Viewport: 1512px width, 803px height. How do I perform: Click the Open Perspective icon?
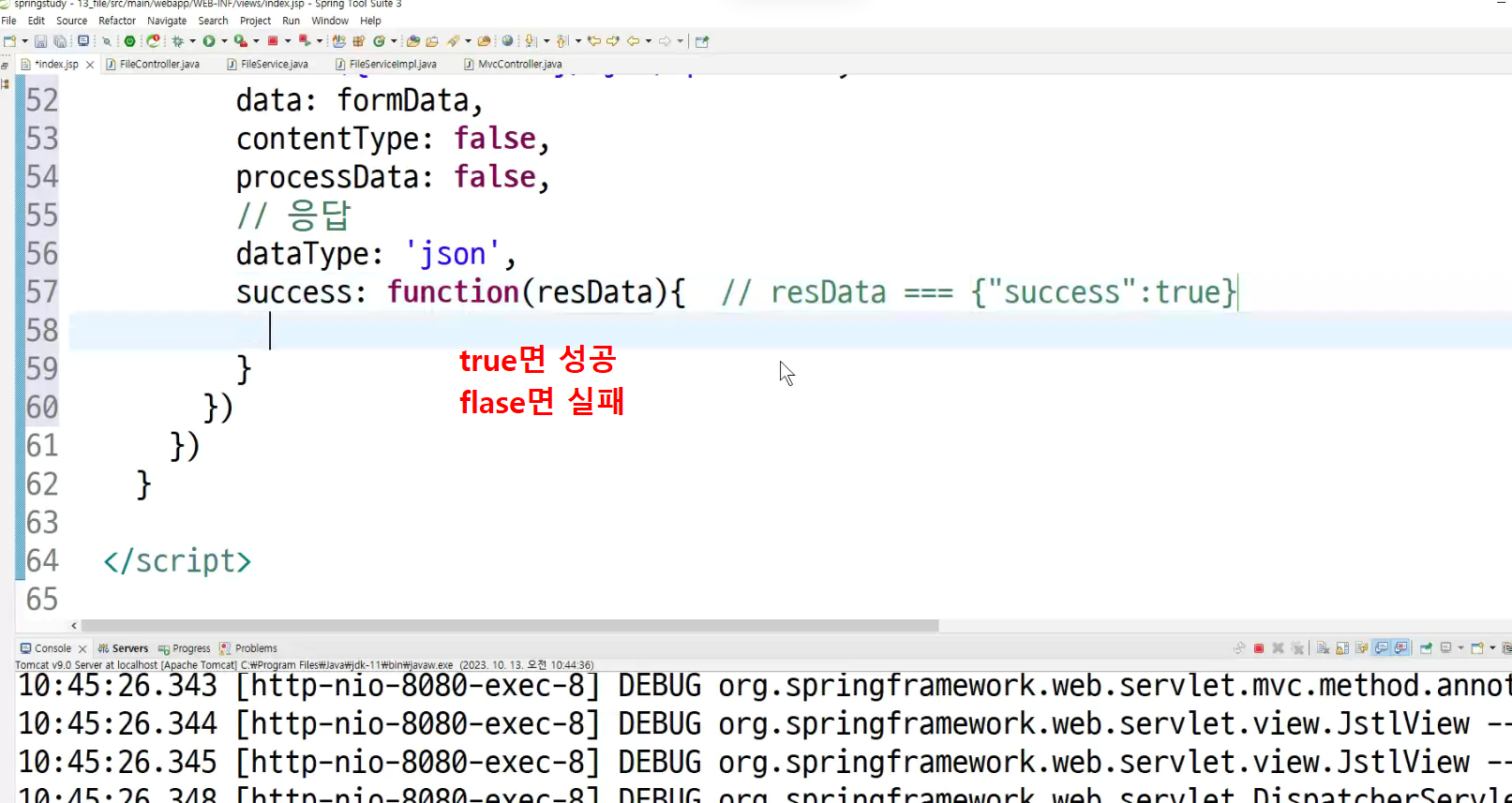[x=702, y=41]
